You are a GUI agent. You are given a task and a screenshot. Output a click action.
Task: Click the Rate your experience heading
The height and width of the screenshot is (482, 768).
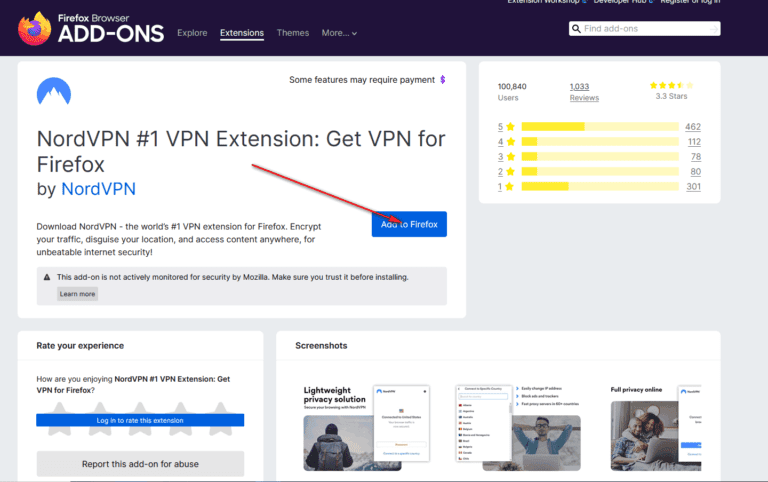point(80,346)
